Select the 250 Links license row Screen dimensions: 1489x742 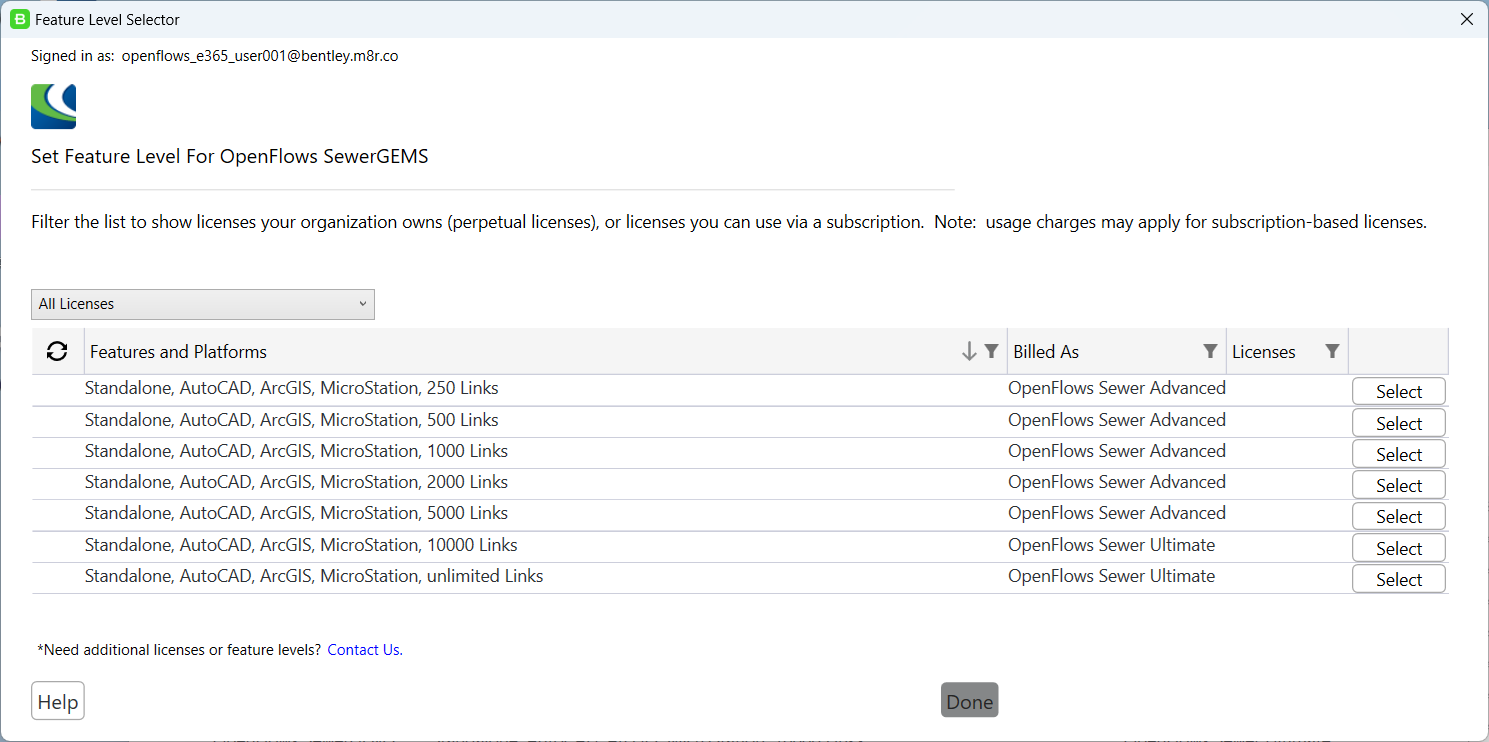[x=1398, y=390]
